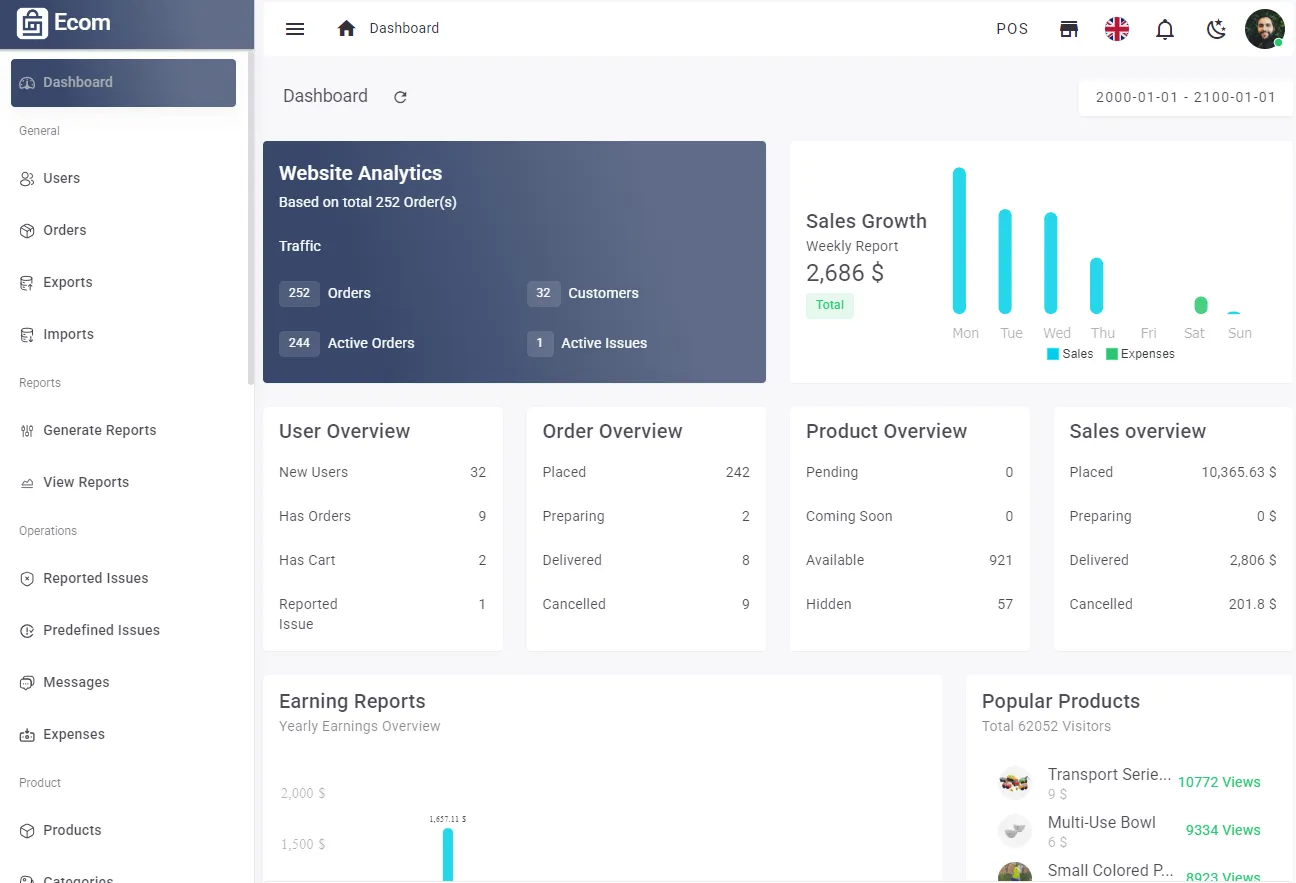Open Reported Issues section
The height and width of the screenshot is (883, 1296).
tap(97, 578)
